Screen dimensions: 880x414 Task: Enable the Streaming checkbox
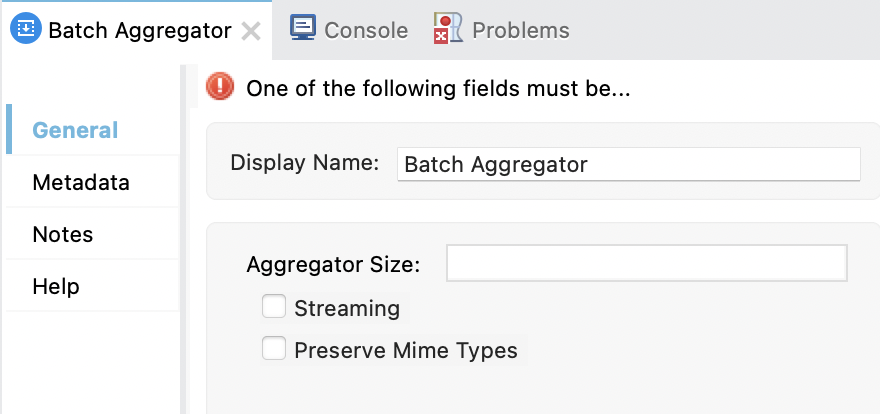(274, 307)
